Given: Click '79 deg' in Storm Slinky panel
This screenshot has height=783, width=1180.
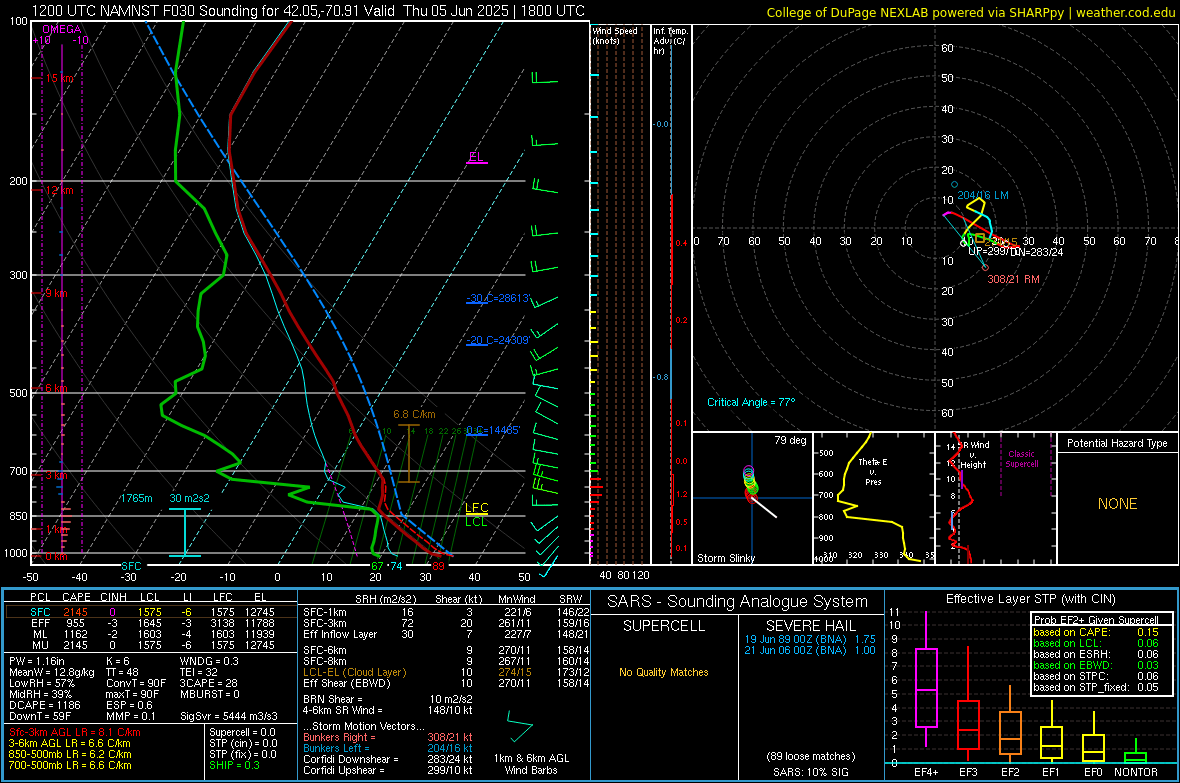Looking at the screenshot, I should click(x=790, y=440).
